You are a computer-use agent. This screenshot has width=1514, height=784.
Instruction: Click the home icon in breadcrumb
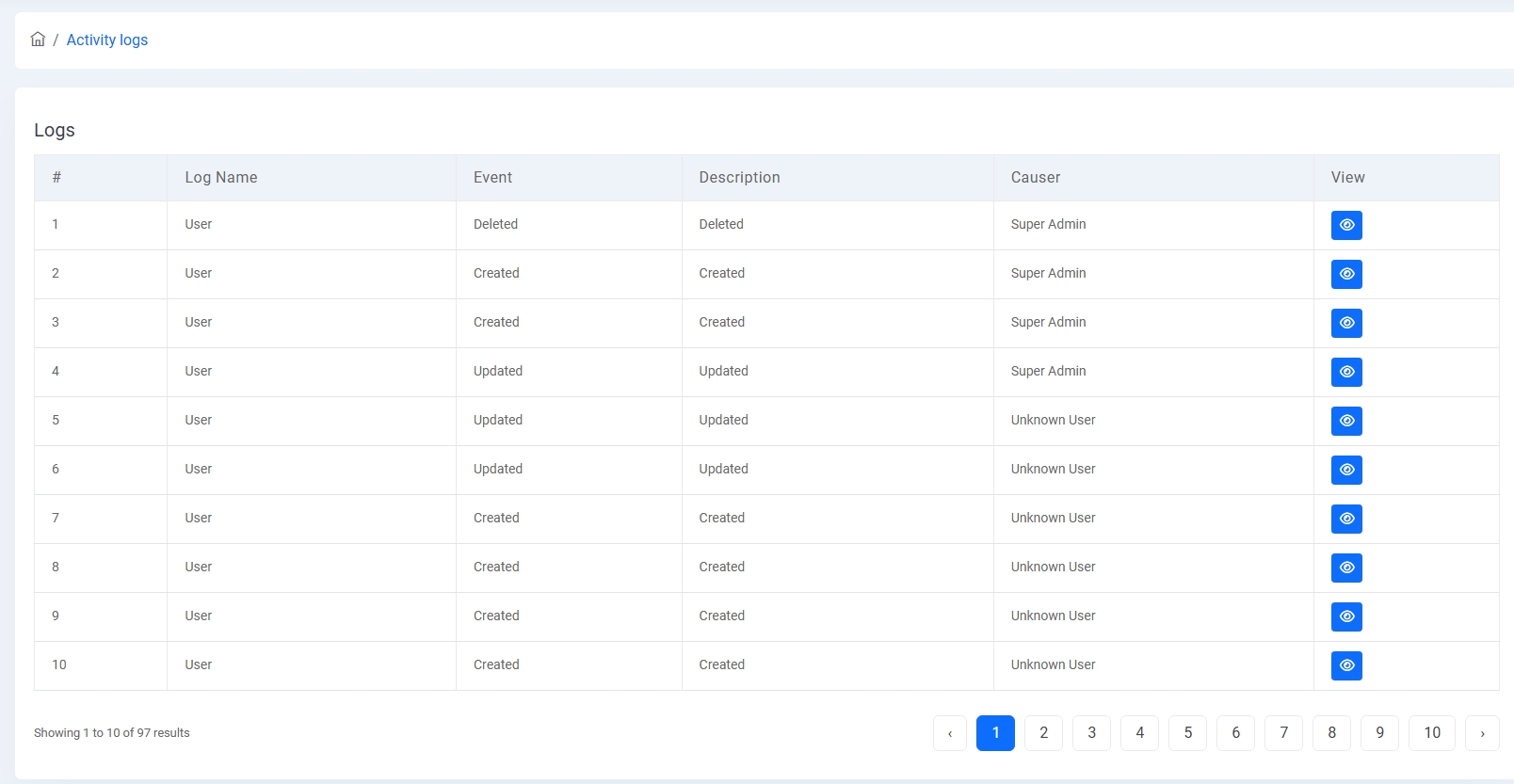pos(38,40)
